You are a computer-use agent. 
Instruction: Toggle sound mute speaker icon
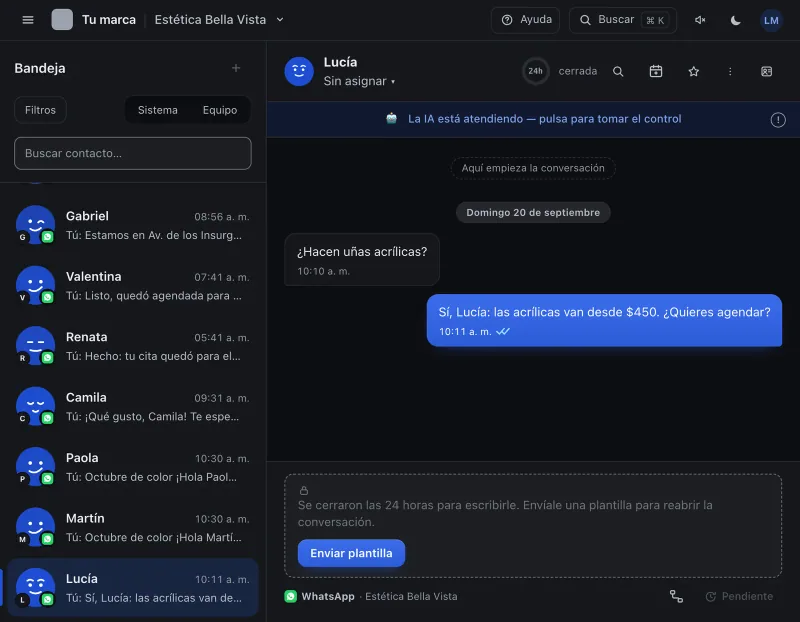pyautogui.click(x=700, y=20)
